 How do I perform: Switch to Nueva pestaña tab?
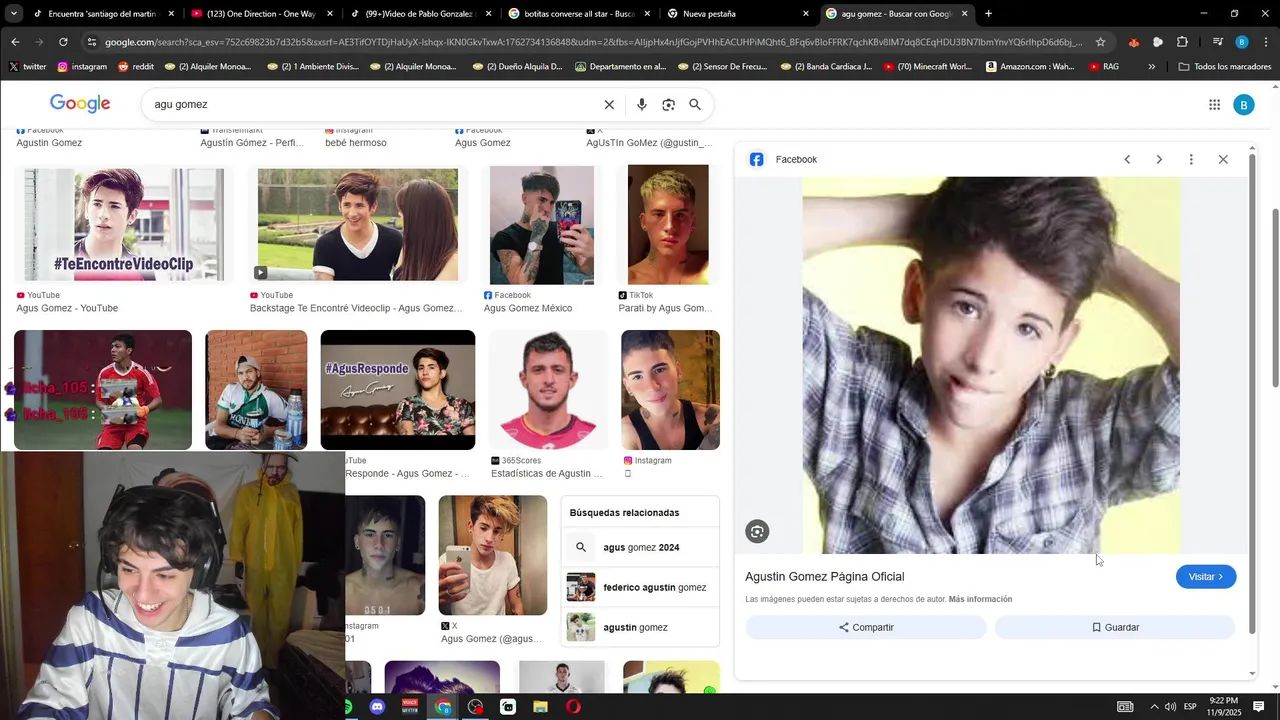738,14
